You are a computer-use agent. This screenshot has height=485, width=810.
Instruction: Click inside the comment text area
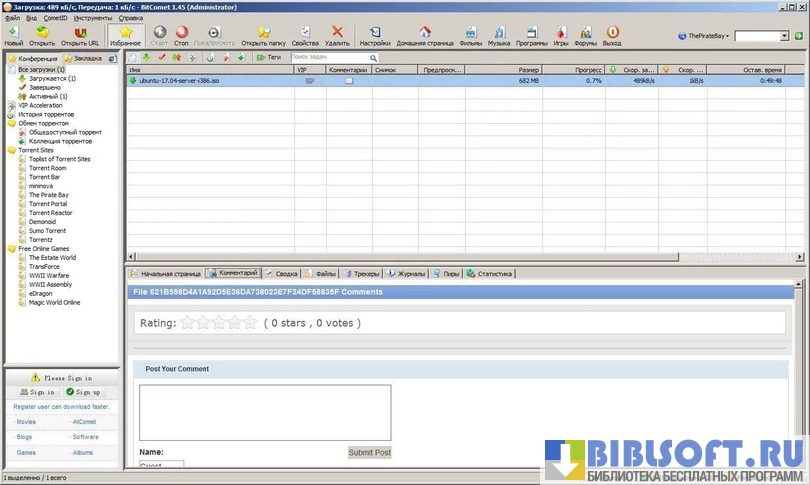coord(265,412)
